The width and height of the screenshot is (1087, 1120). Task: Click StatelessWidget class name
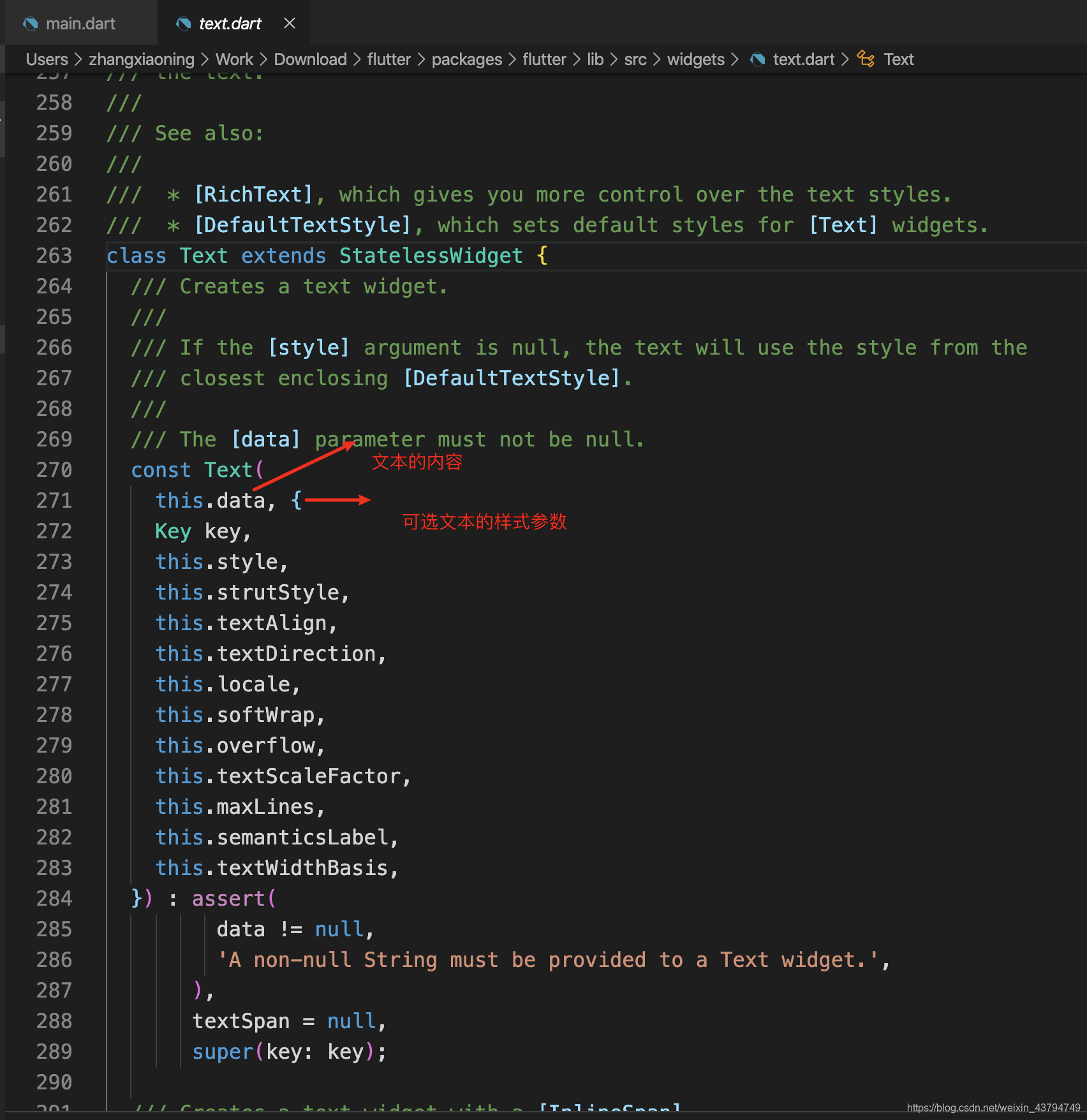pos(431,256)
